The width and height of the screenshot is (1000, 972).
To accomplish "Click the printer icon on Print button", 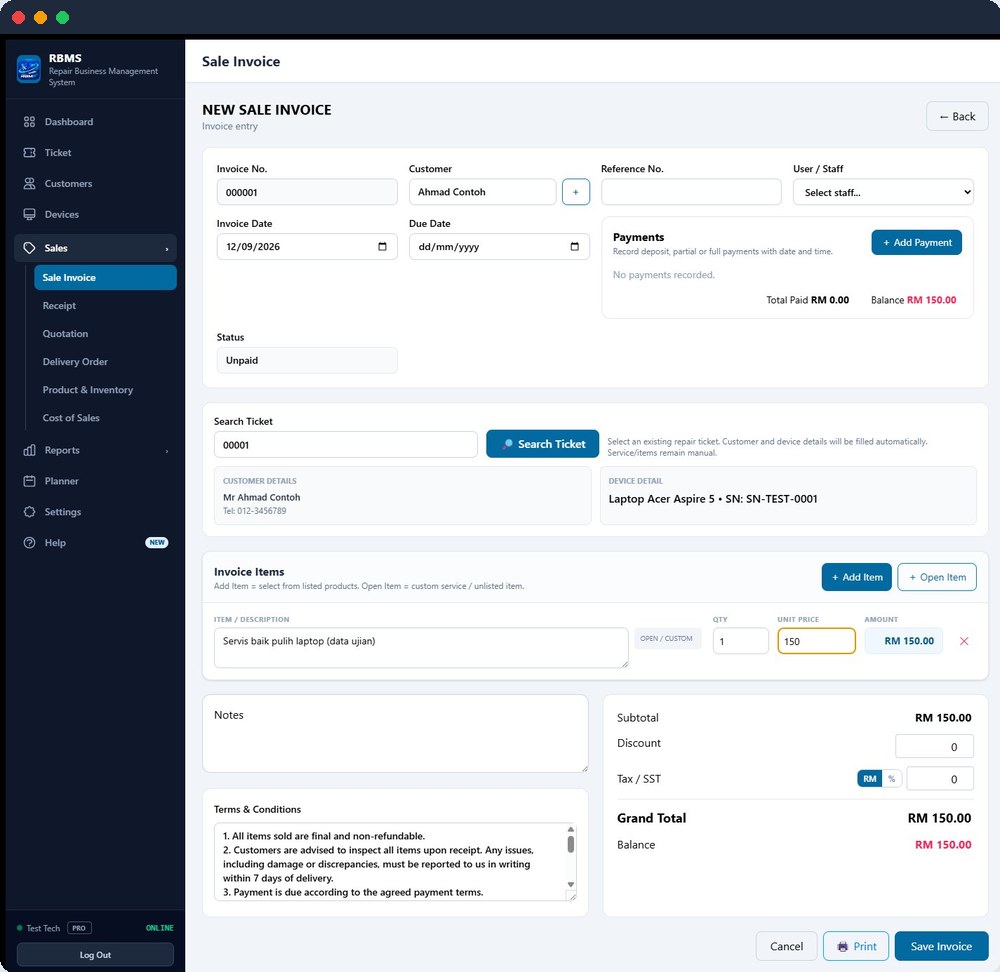I will tap(842, 946).
